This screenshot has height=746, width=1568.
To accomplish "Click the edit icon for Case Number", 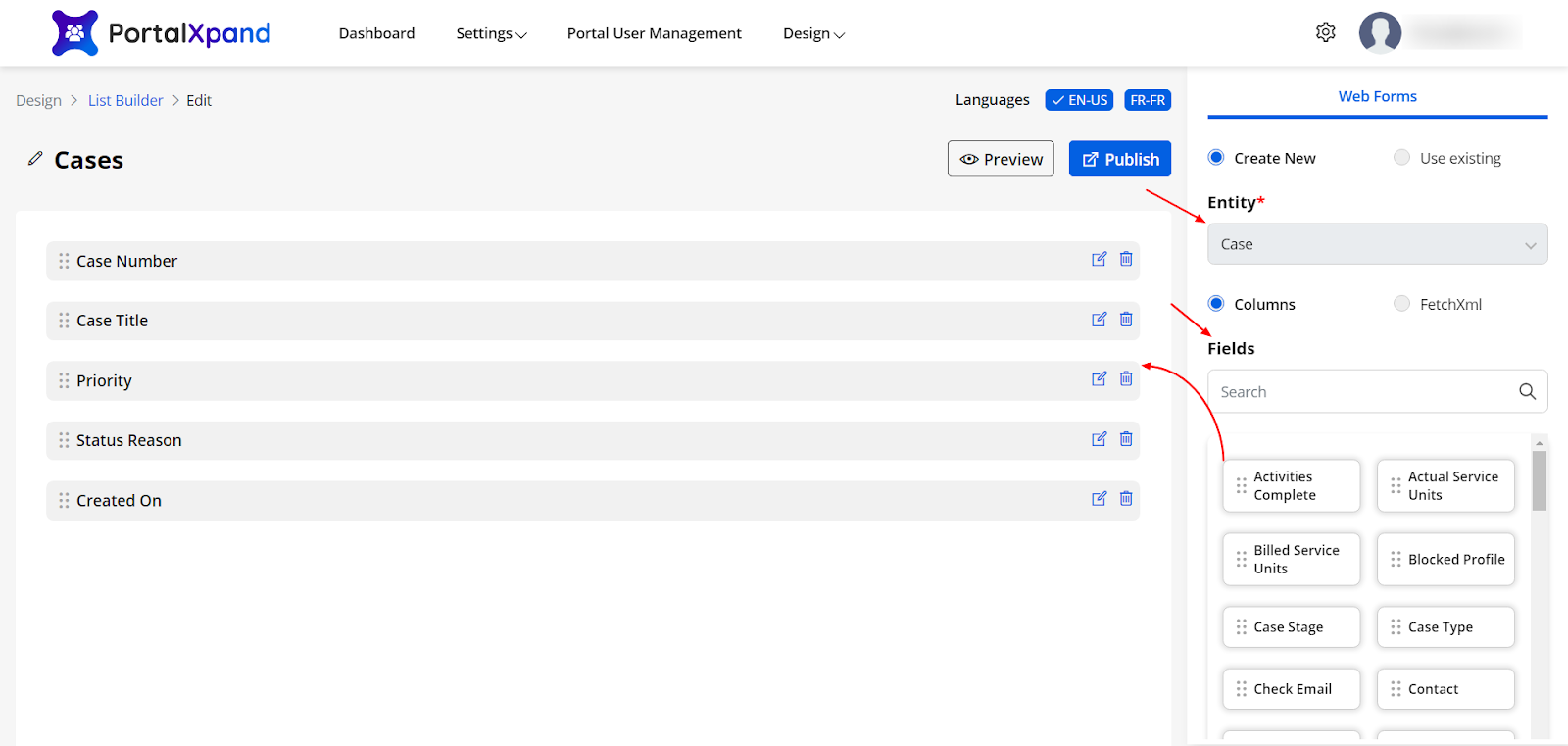I will coord(1099,260).
